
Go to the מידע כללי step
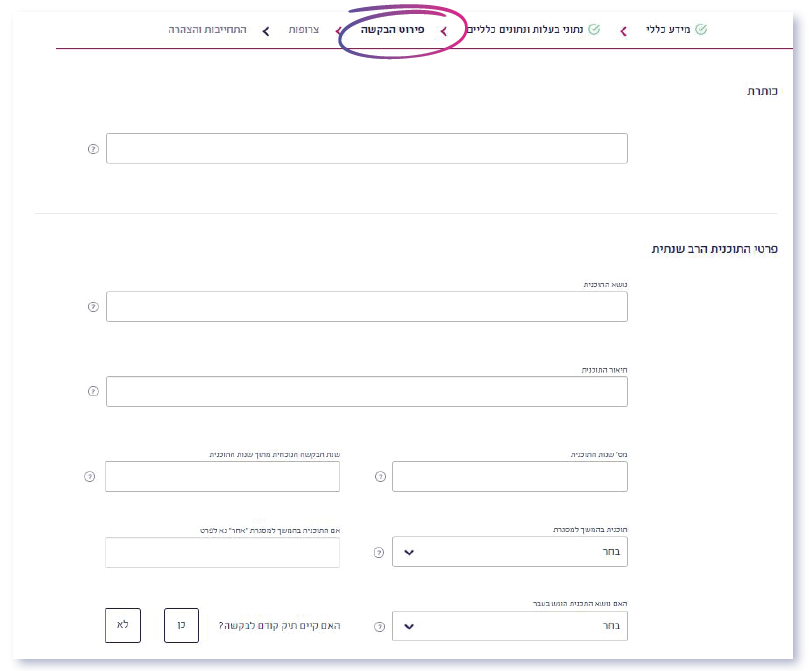(x=669, y=30)
